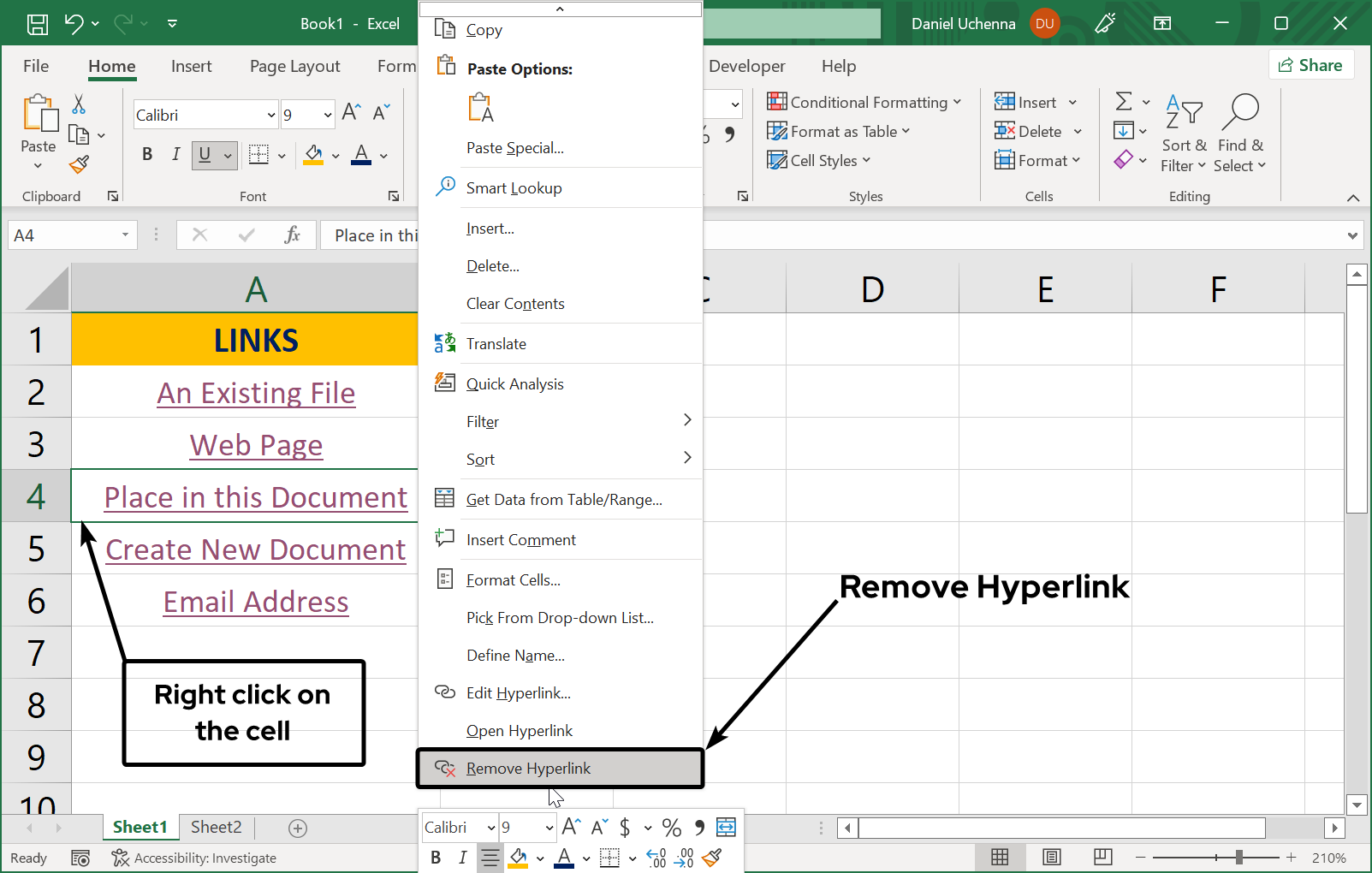Expand the Name Box dropdown for A4
1372x873 pixels.
(x=125, y=235)
